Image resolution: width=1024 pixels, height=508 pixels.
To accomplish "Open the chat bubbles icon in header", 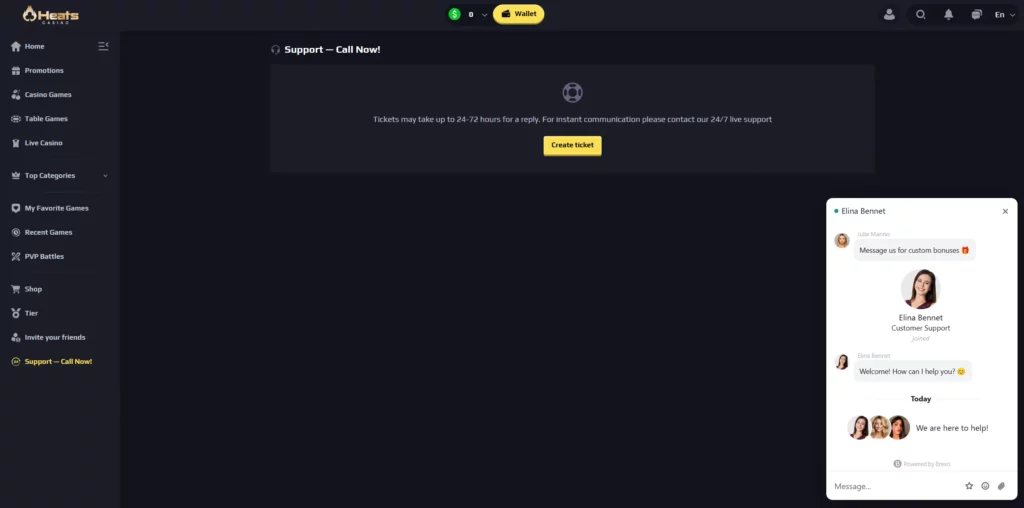I will (976, 14).
